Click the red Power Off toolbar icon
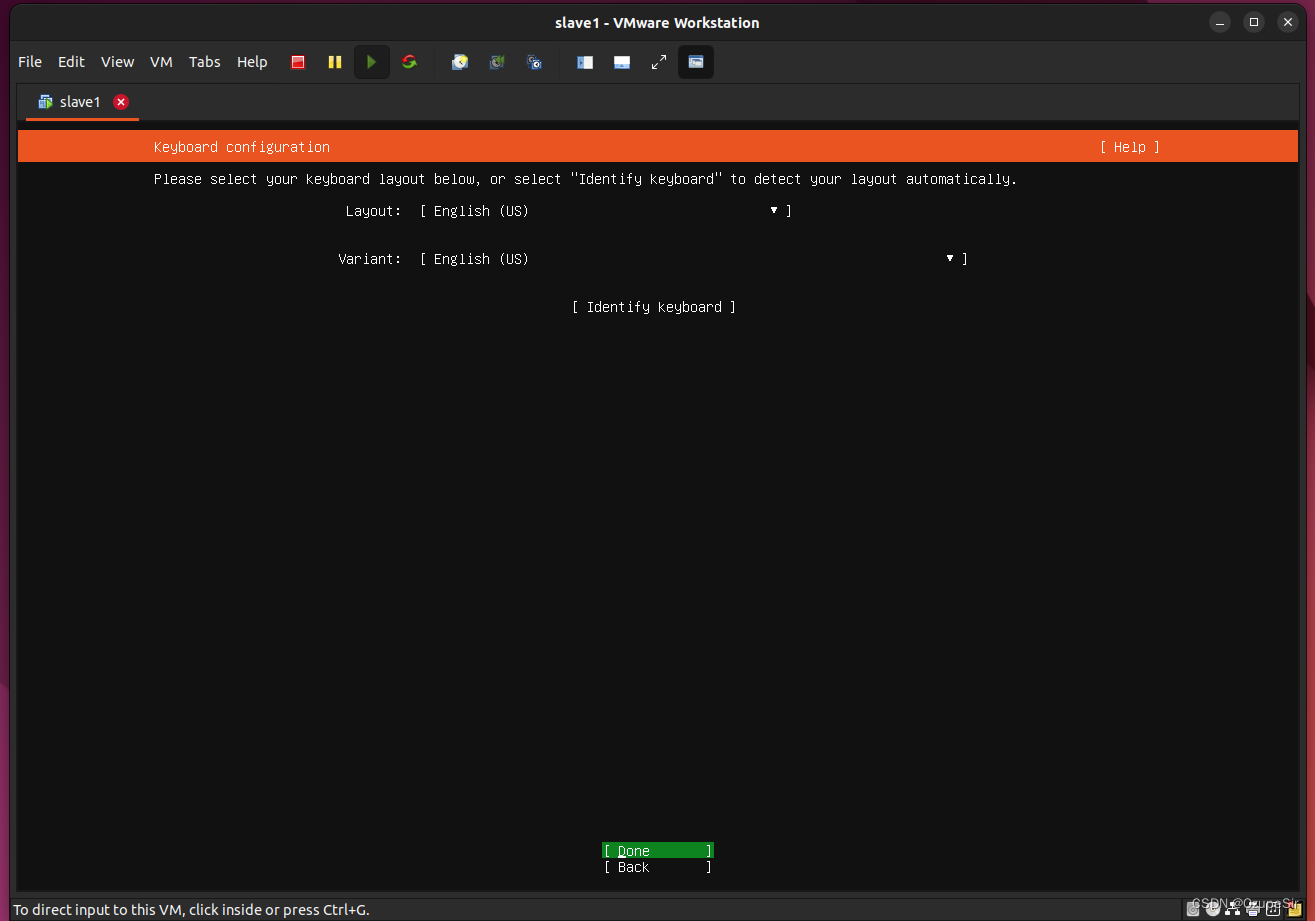 pyautogui.click(x=298, y=62)
